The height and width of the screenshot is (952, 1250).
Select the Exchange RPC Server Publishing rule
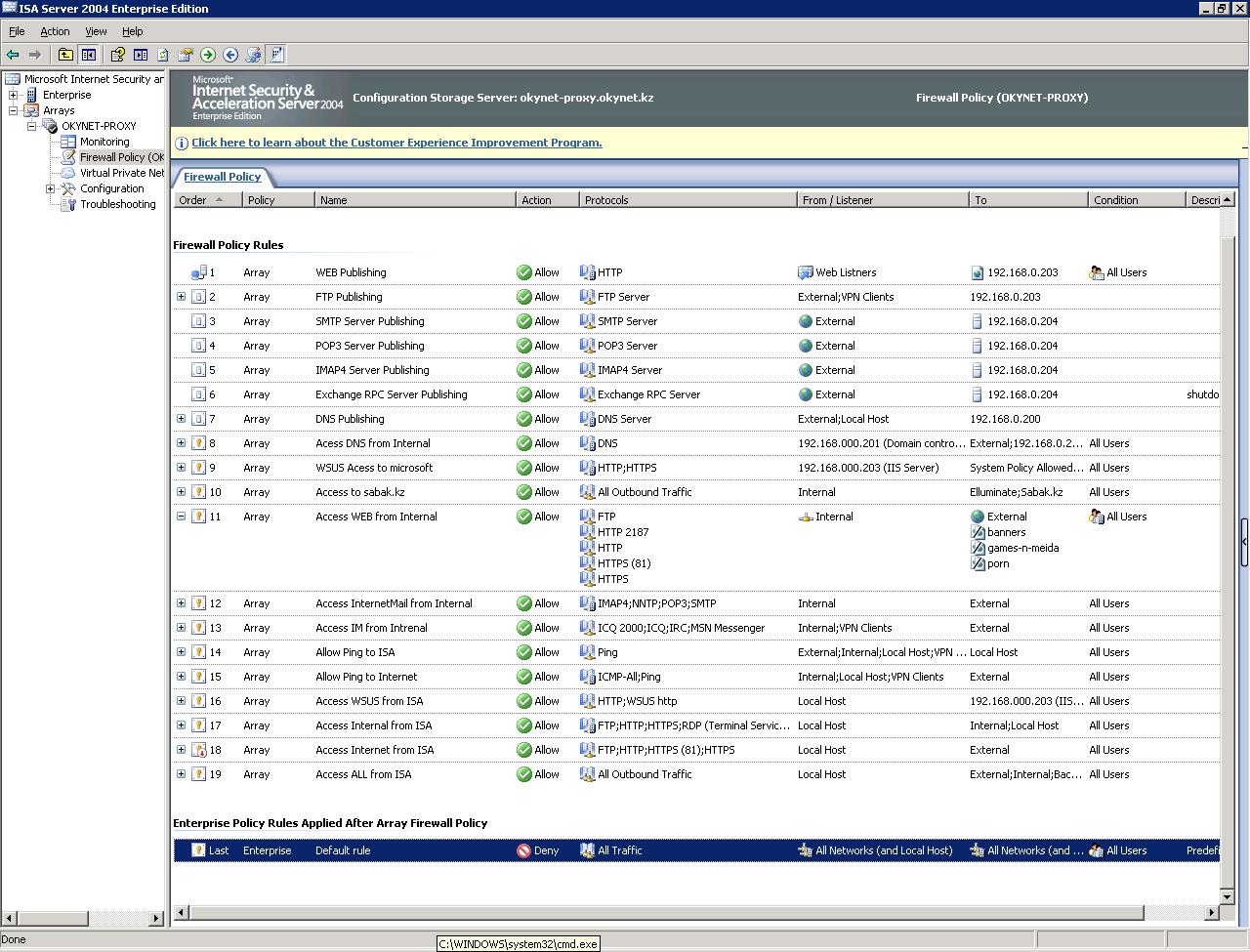tap(696, 394)
